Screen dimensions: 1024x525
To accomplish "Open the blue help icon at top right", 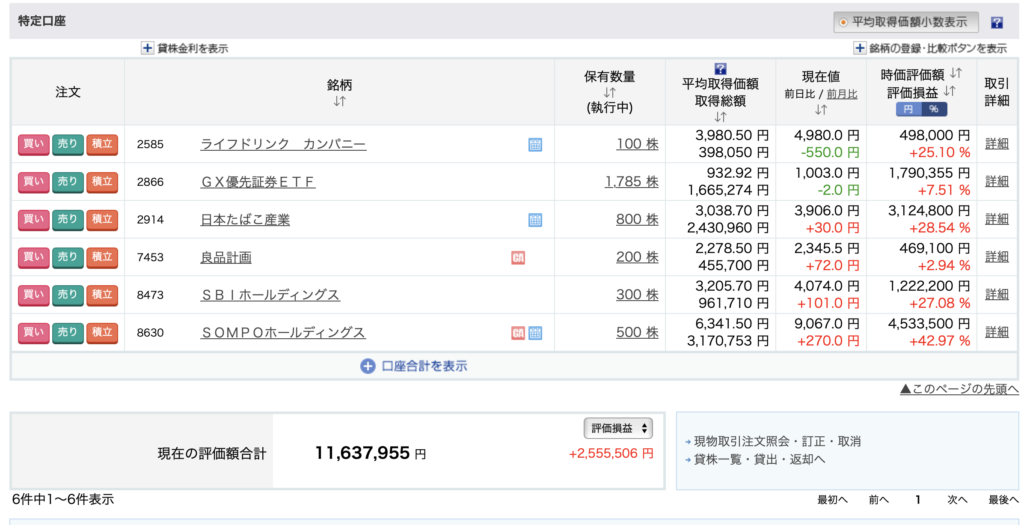I will 996,22.
